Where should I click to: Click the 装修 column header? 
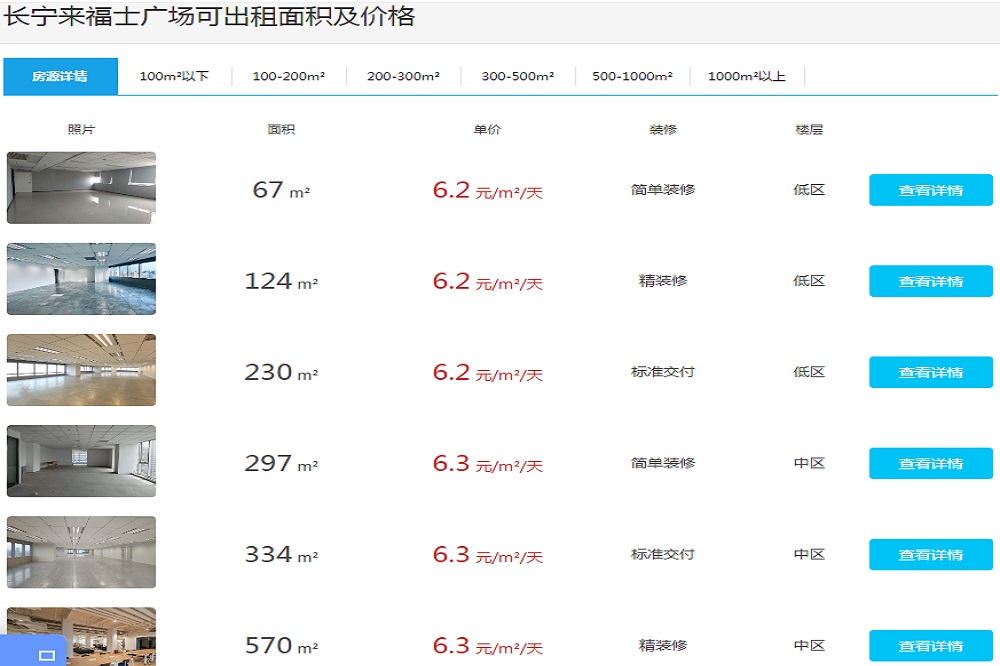click(x=663, y=130)
